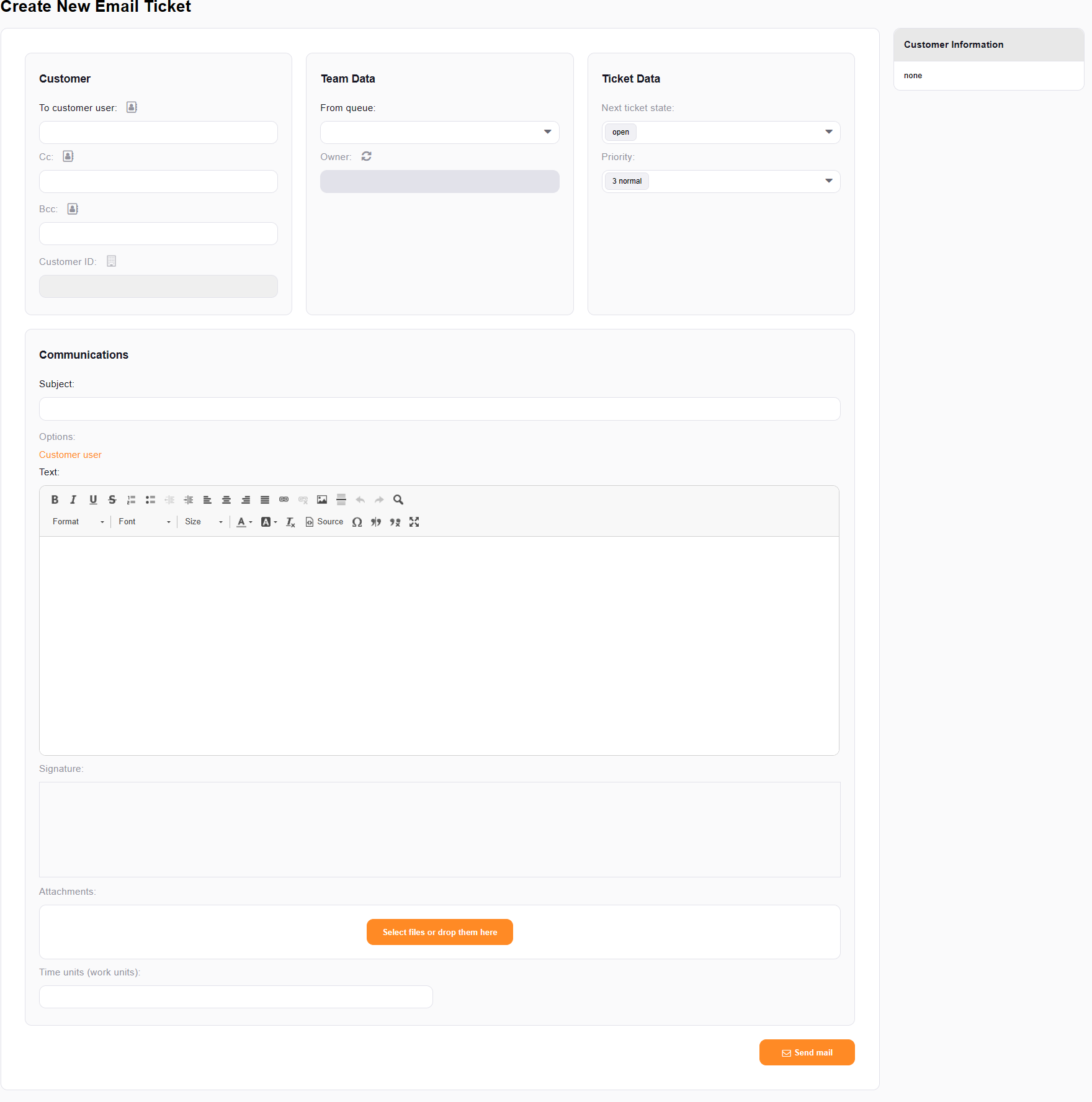Maximize the text editor
The height and width of the screenshot is (1102, 1092).
click(x=414, y=522)
